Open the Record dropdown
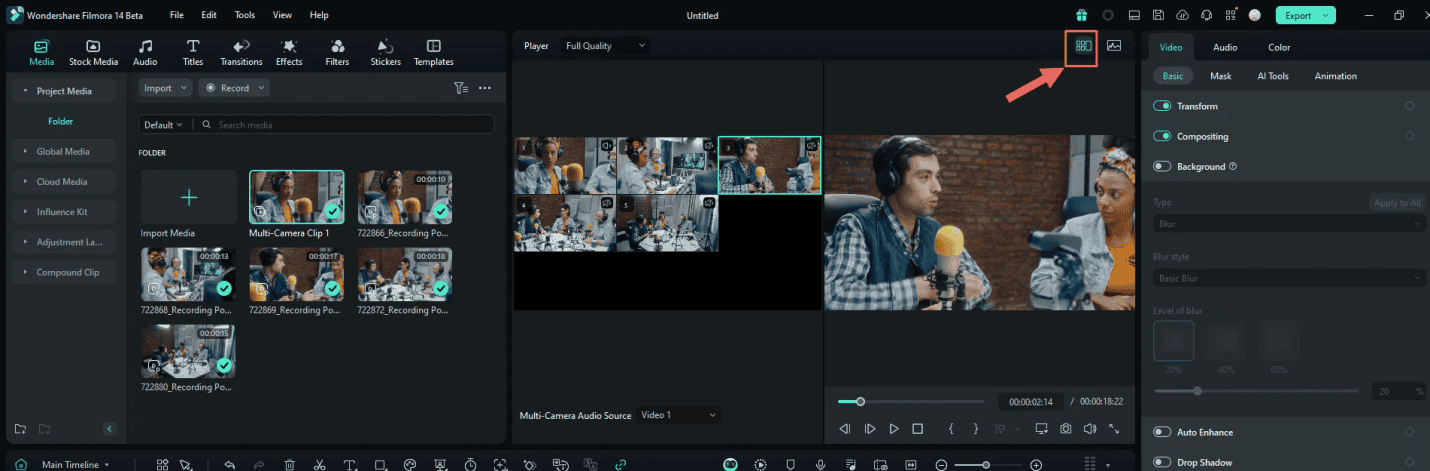Image resolution: width=1430 pixels, height=471 pixels. (x=234, y=88)
